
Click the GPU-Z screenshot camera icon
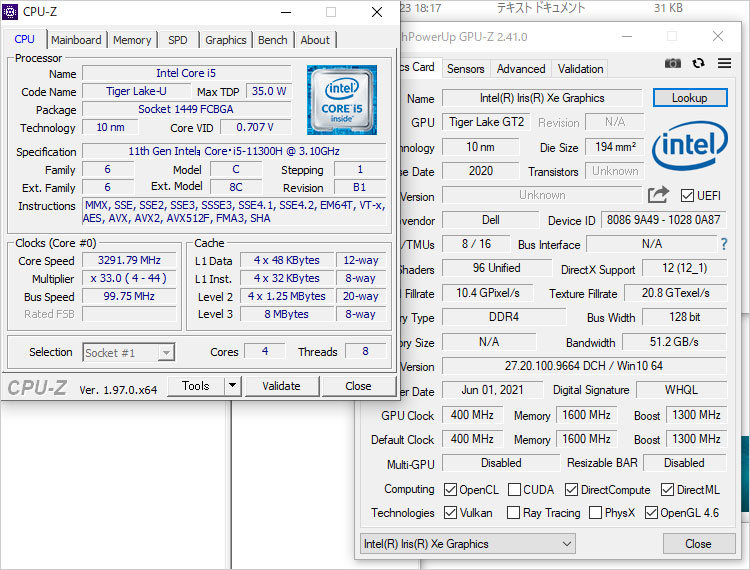[x=673, y=63]
